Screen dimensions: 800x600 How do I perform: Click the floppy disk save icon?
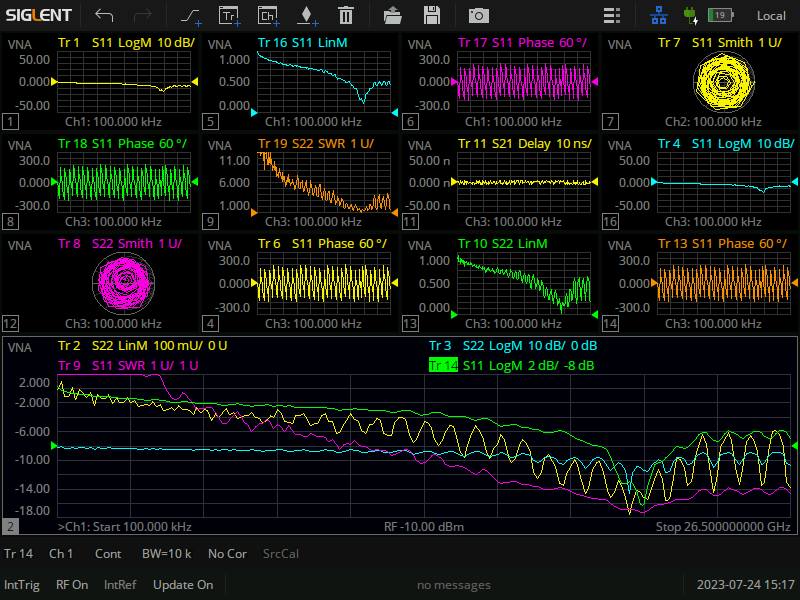tap(432, 15)
